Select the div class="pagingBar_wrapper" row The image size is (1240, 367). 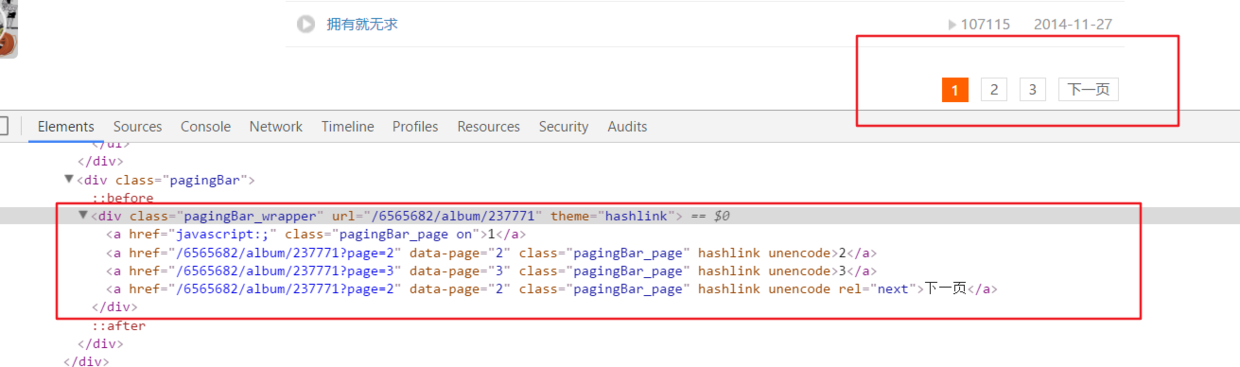coord(620,216)
